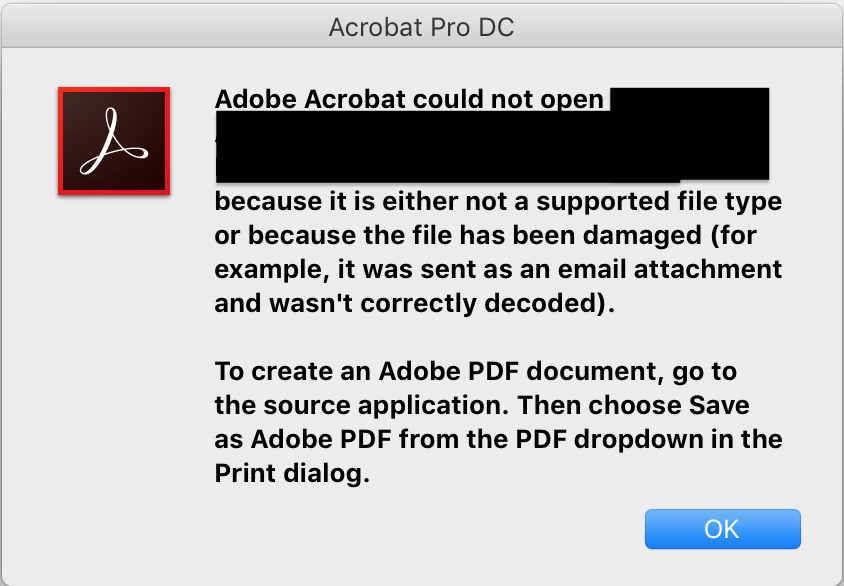The image size is (844, 586).
Task: Click the 'To create an Adobe PDF document' line
Action: point(476,371)
